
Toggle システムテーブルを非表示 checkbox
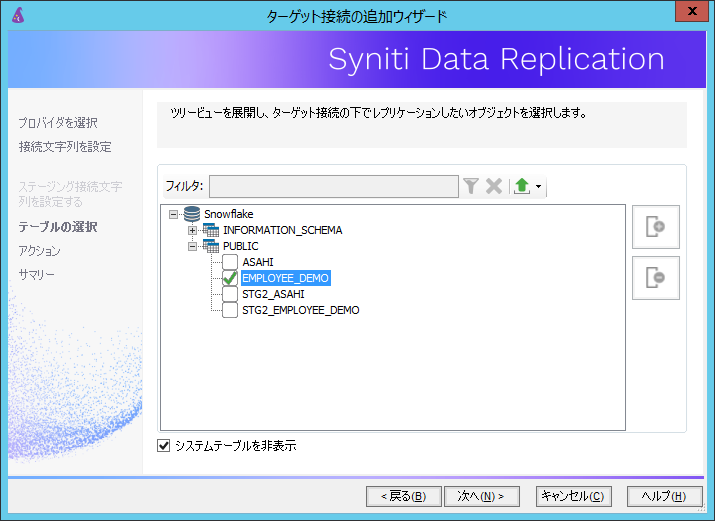pos(163,445)
